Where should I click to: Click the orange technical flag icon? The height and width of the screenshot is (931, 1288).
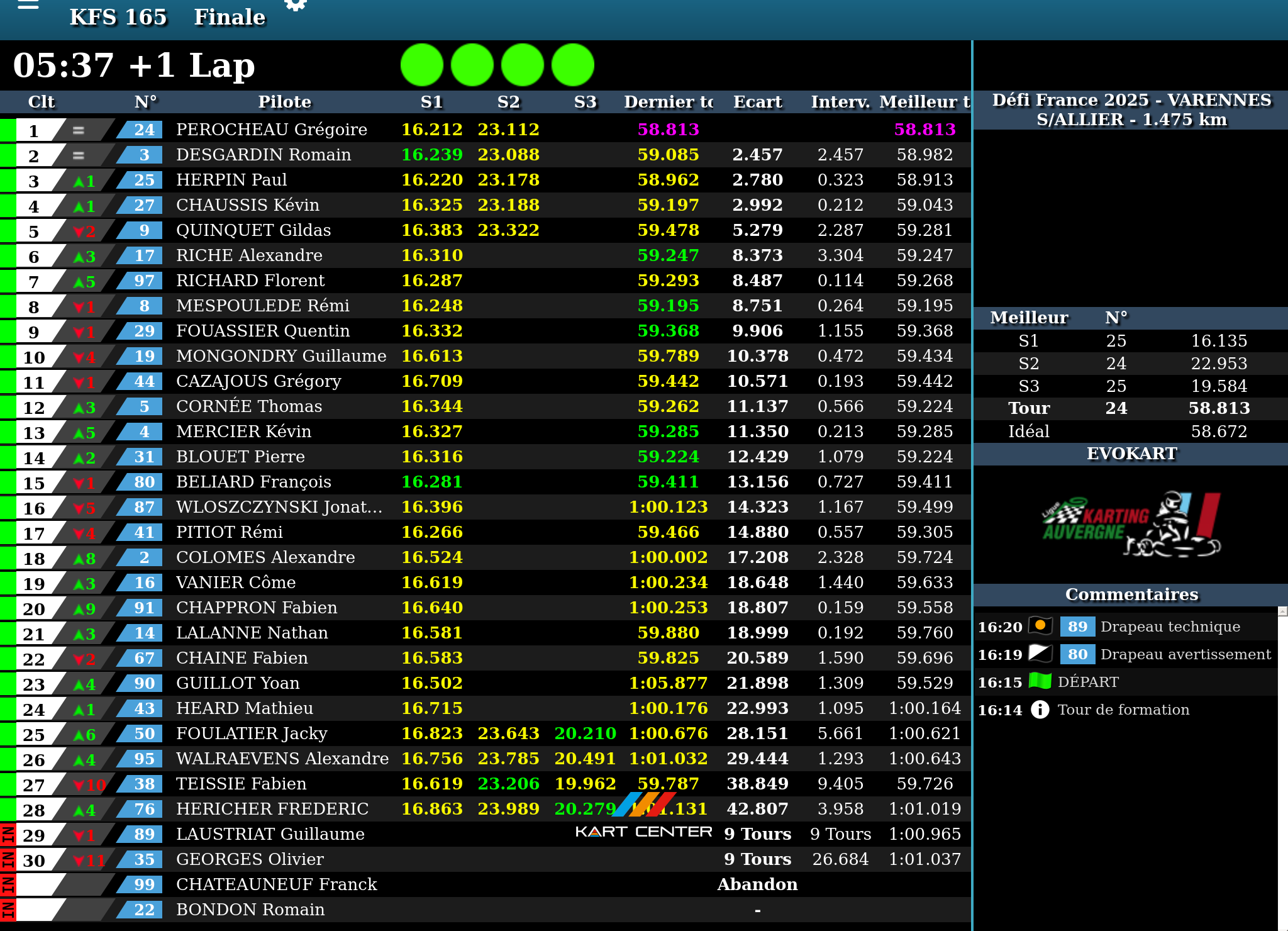tap(1040, 626)
